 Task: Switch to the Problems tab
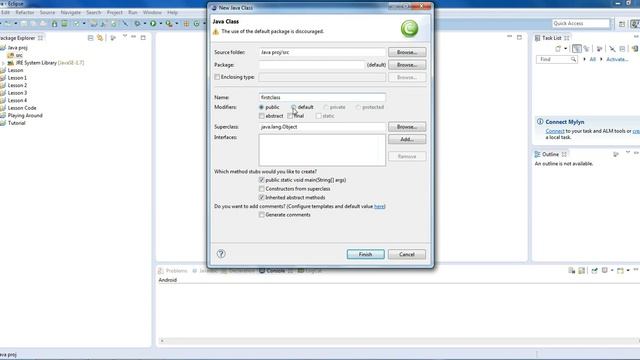(x=173, y=271)
